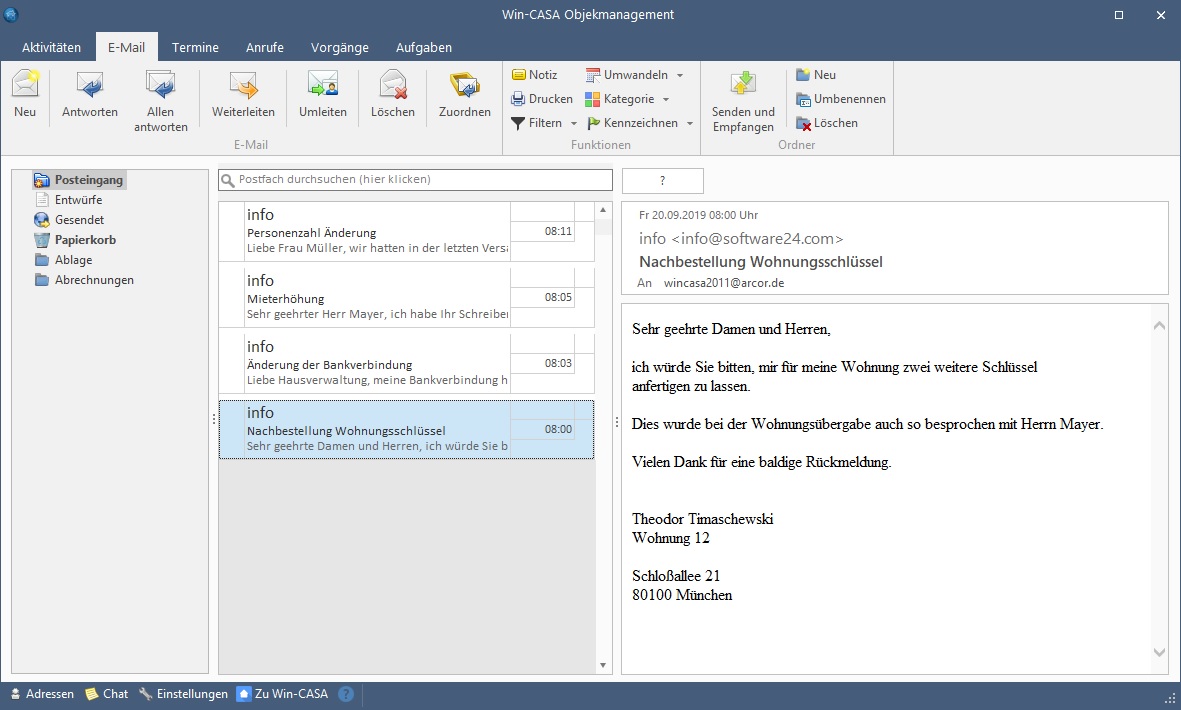Click the sender address info@software24.com
Screen dimensions: 1181x710
point(757,239)
